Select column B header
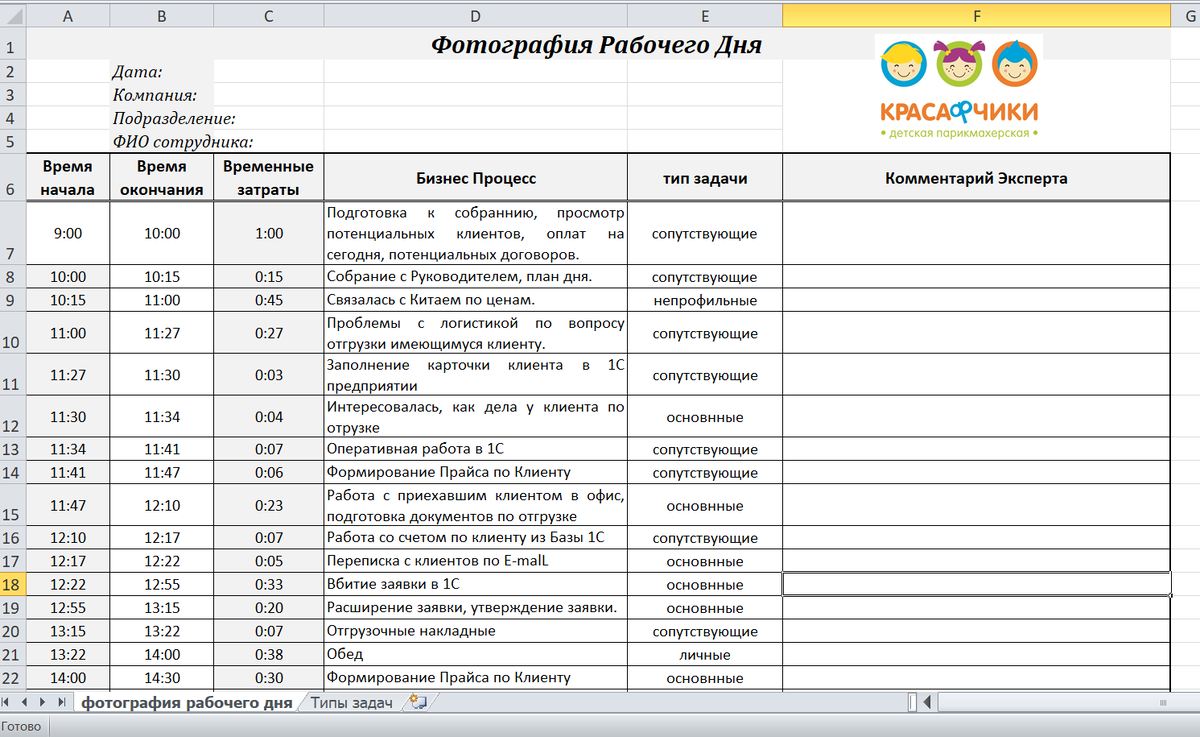Image resolution: width=1200 pixels, height=737 pixels. (x=162, y=15)
